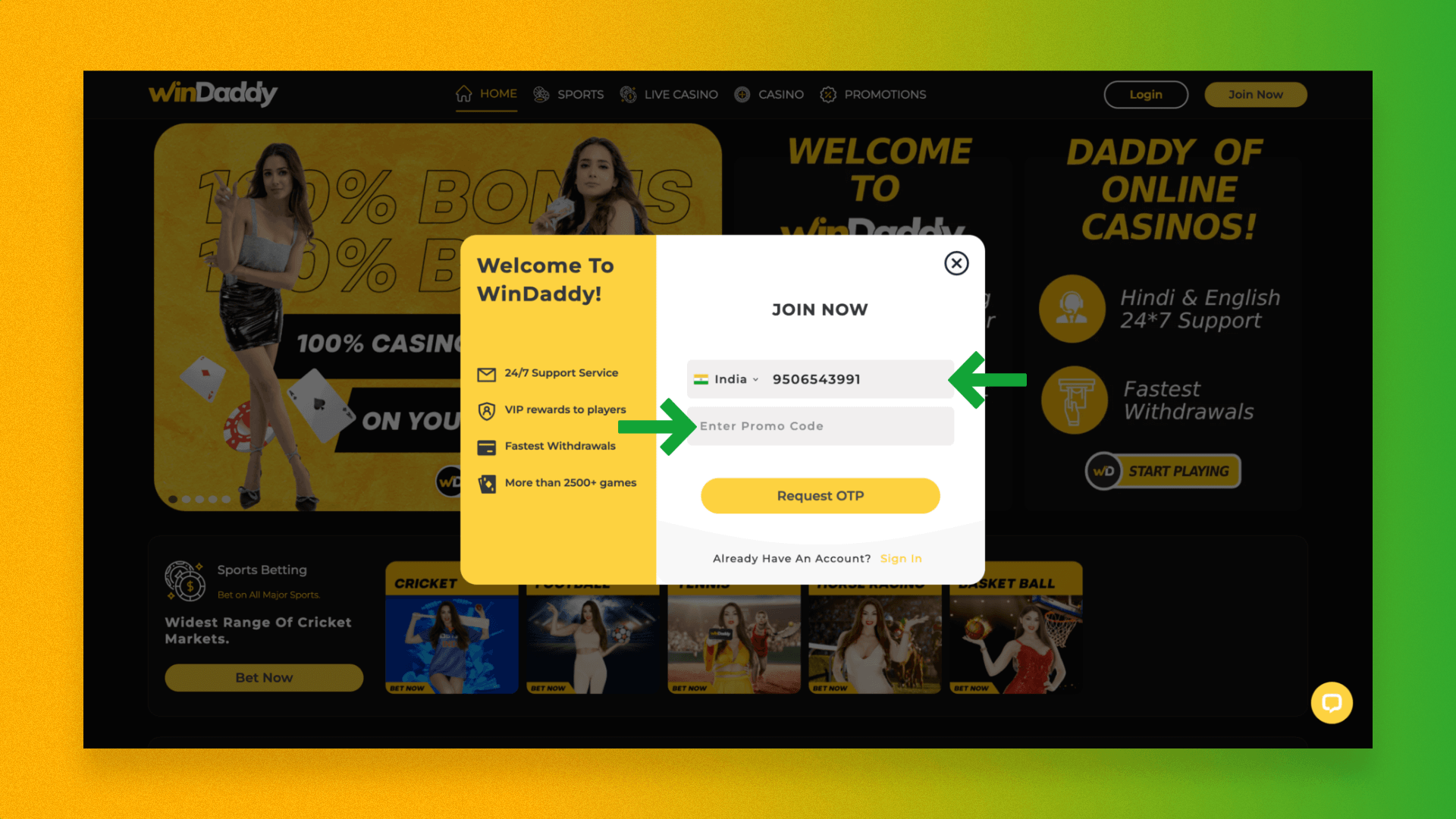
Task: Click the Live Casino icon
Action: tap(627, 94)
